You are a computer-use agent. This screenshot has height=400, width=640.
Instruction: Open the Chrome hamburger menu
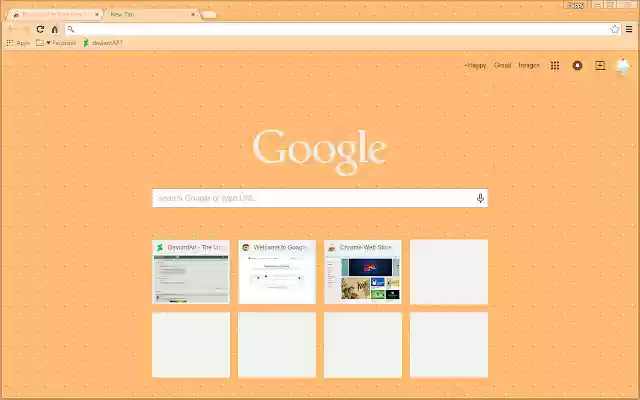[629, 29]
